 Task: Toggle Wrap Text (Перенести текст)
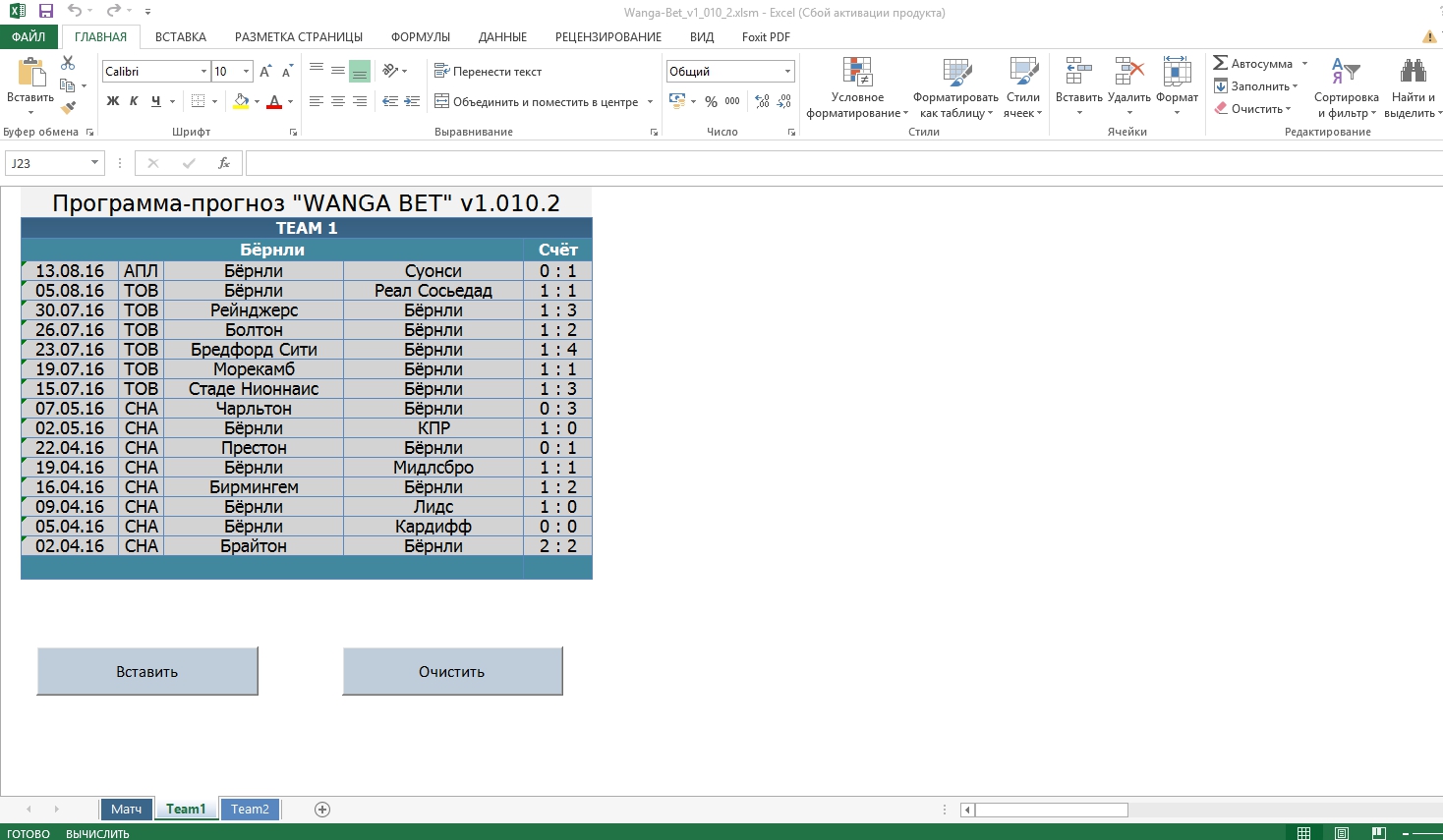coord(489,71)
